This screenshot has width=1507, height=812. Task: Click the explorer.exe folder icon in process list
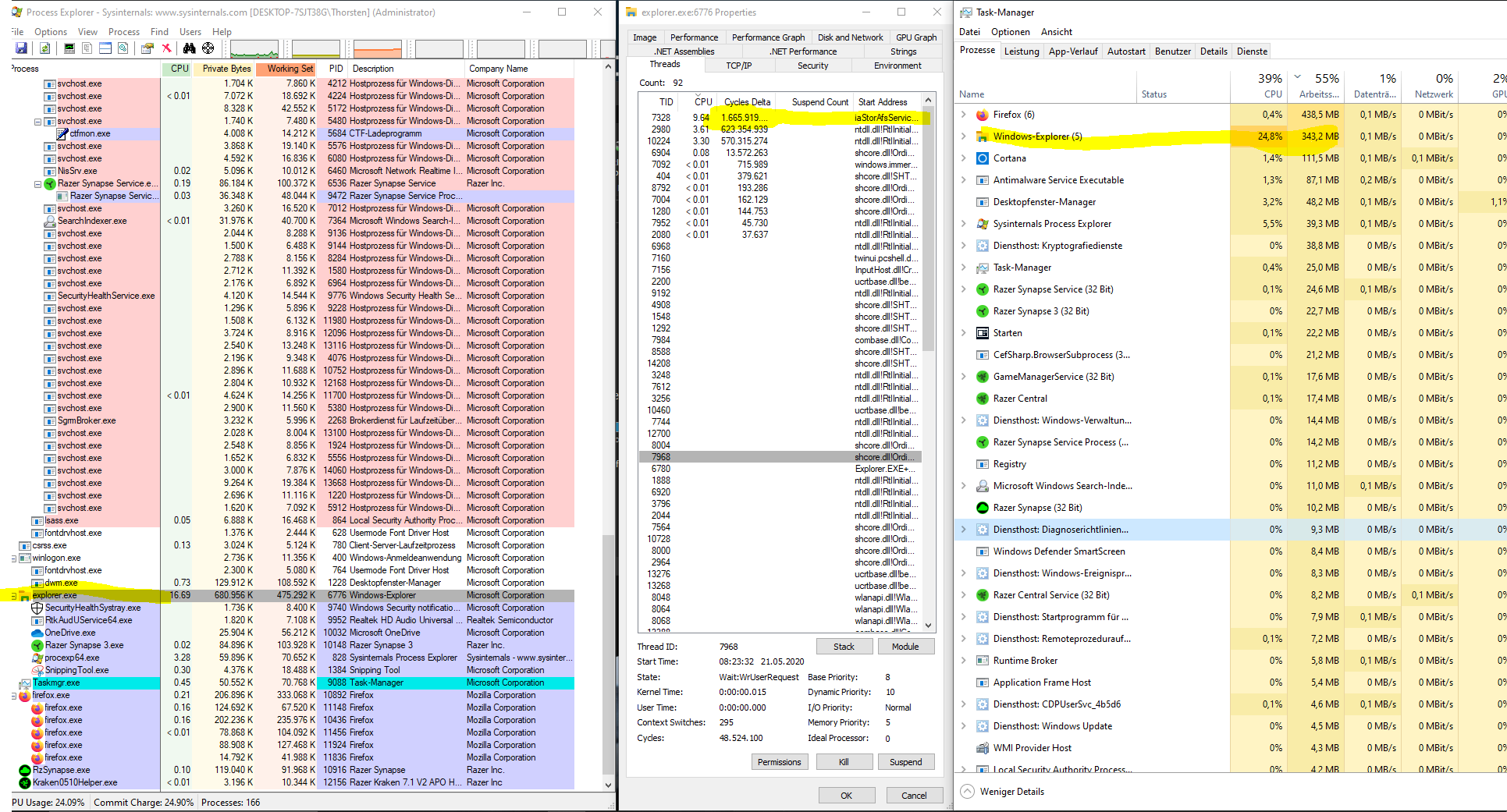click(x=24, y=596)
